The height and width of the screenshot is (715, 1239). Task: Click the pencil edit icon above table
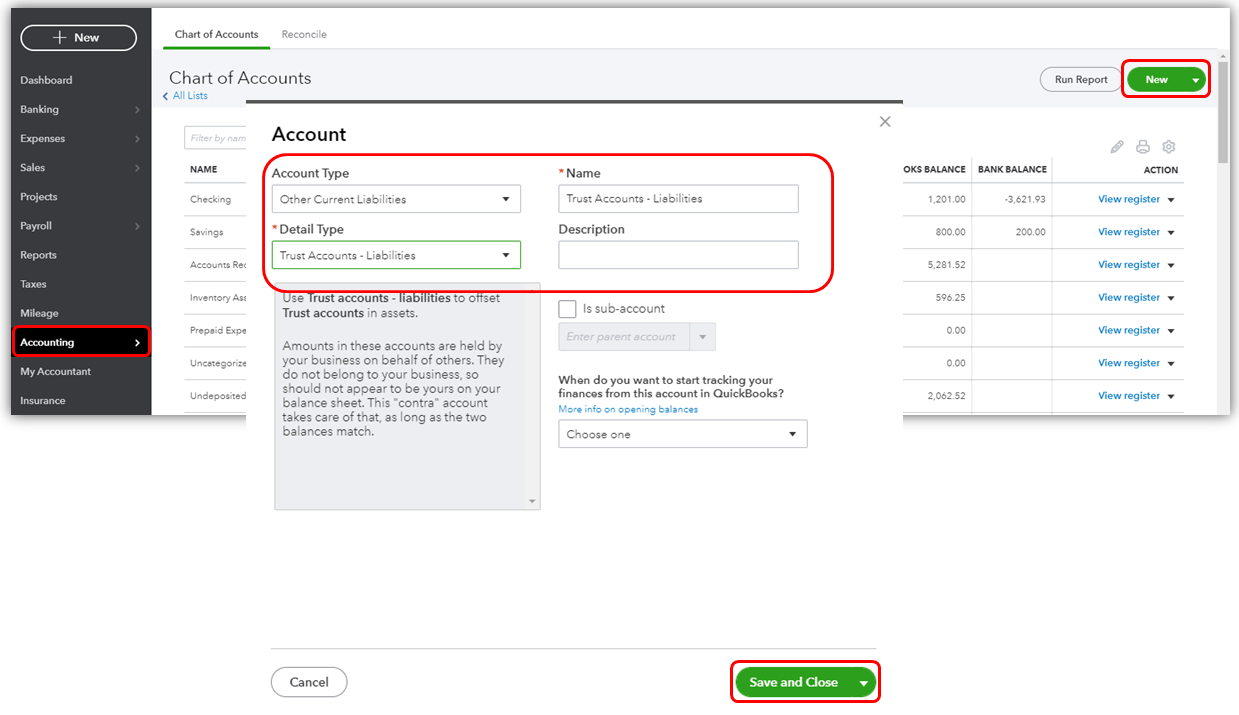coord(1117,147)
